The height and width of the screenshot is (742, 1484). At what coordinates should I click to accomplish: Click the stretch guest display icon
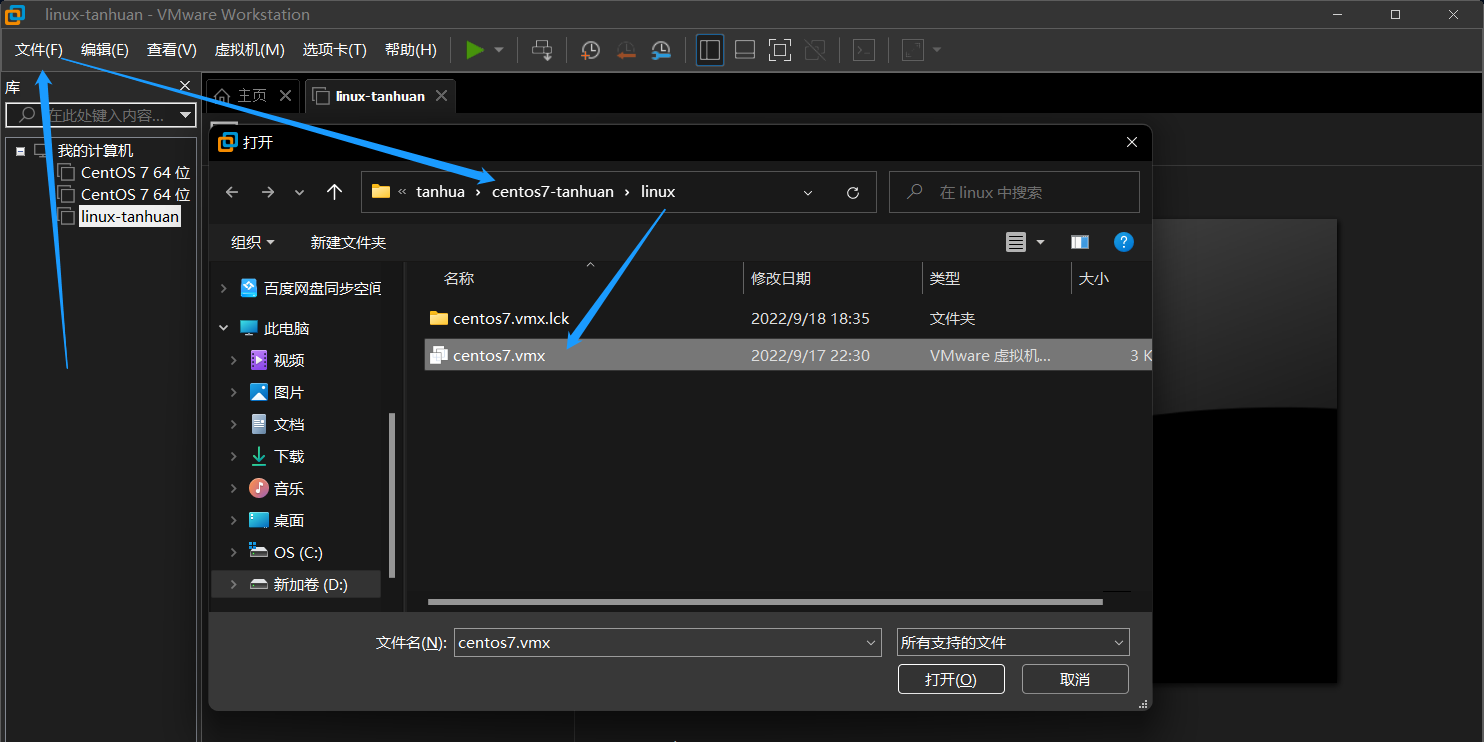pos(913,50)
